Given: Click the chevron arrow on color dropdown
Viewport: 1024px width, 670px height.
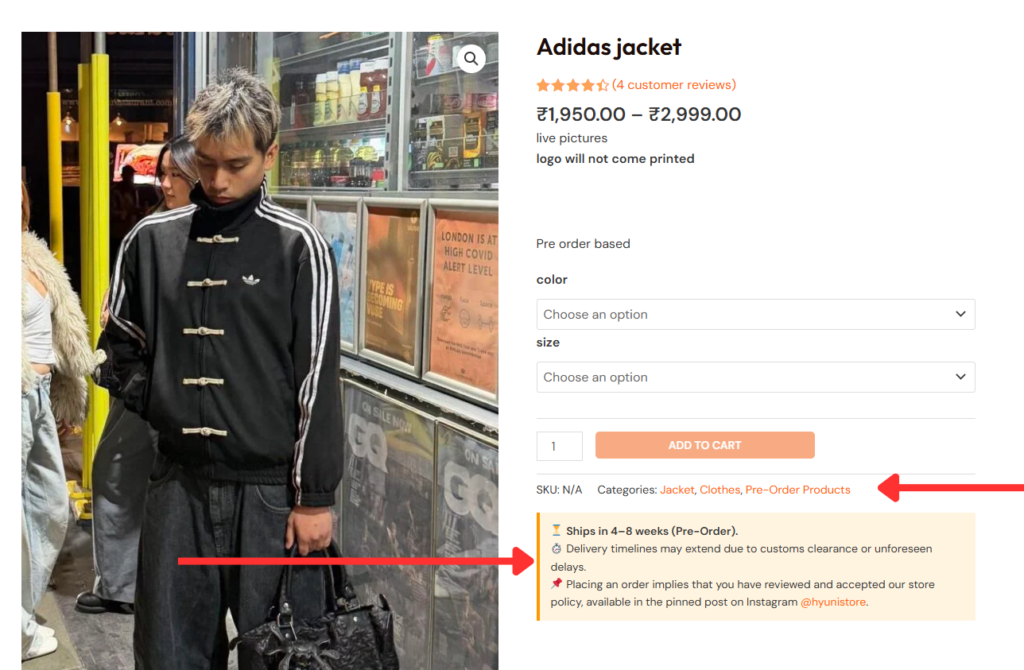Looking at the screenshot, I should click(x=960, y=314).
